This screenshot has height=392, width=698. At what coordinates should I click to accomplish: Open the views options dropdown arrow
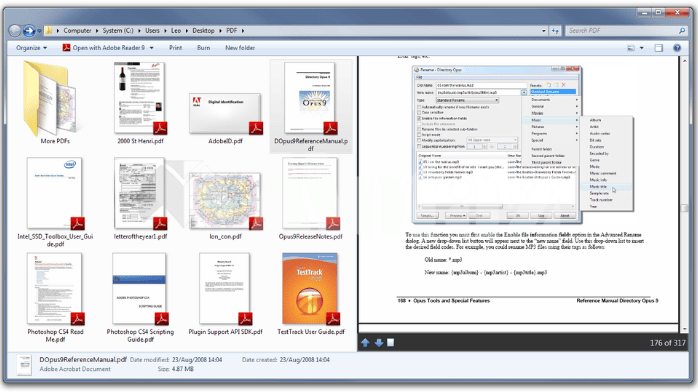tap(641, 48)
